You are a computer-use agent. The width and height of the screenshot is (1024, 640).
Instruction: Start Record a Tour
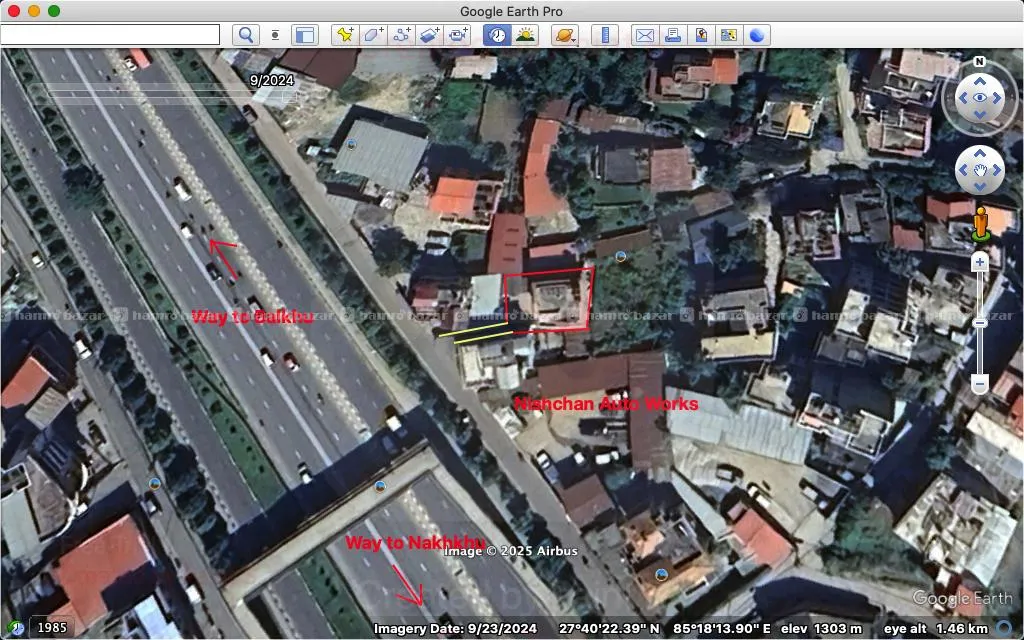pyautogui.click(x=457, y=34)
